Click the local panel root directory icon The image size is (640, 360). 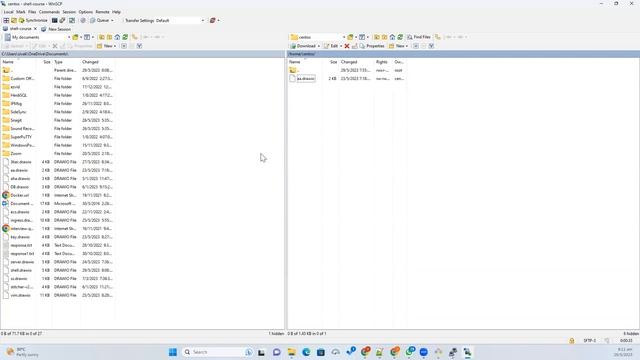[109, 37]
